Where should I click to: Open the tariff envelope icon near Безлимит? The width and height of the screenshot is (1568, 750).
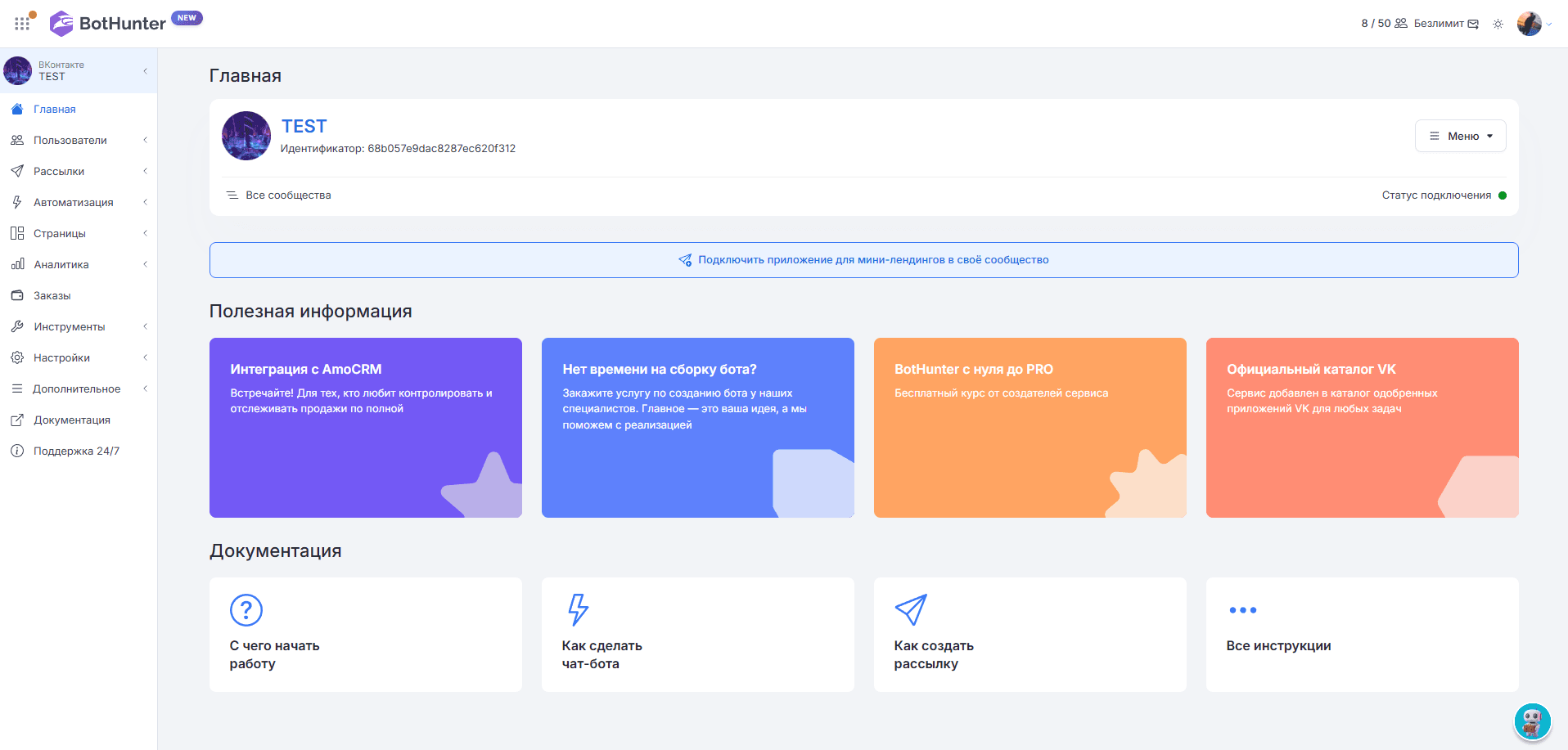point(1473,24)
